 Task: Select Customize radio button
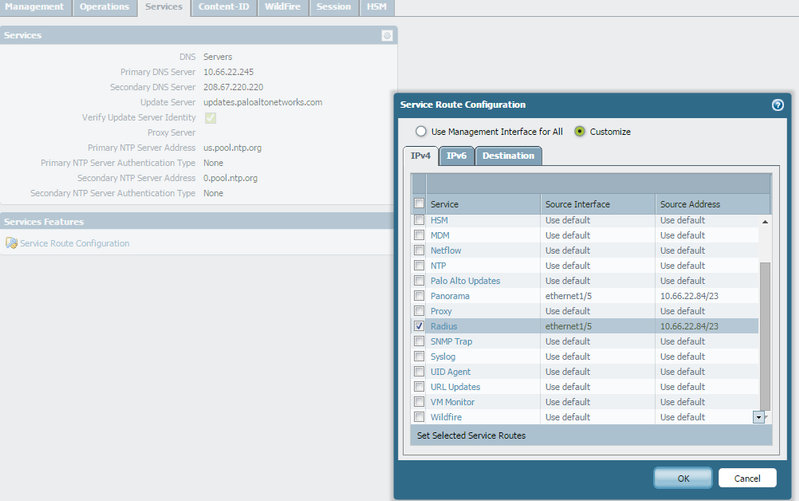(x=580, y=131)
